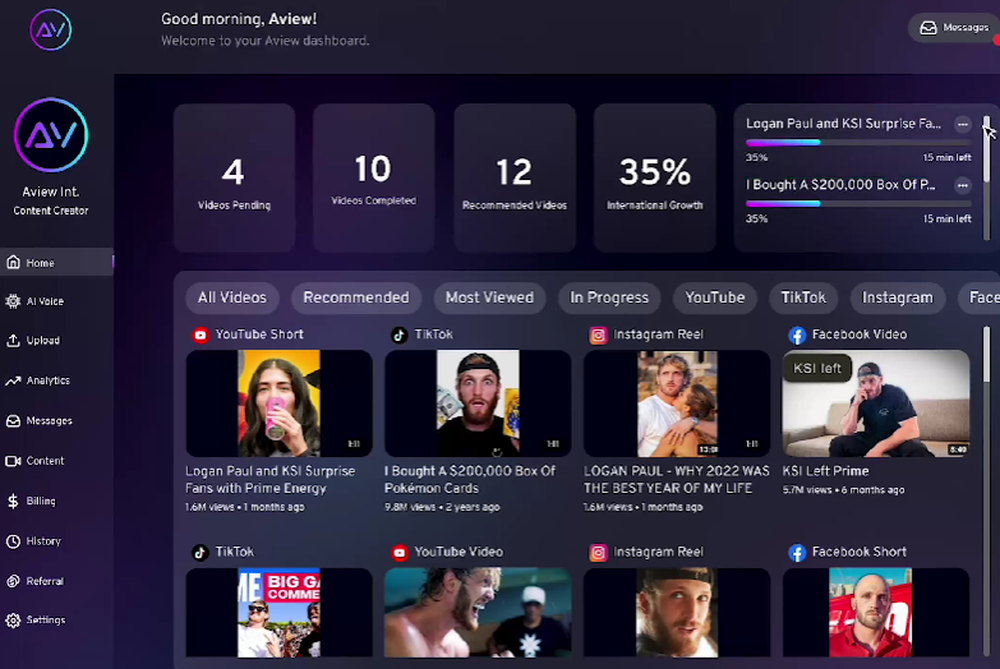
Task: Open second-row TikTok BIG GAME thumbnail
Action: (x=279, y=613)
